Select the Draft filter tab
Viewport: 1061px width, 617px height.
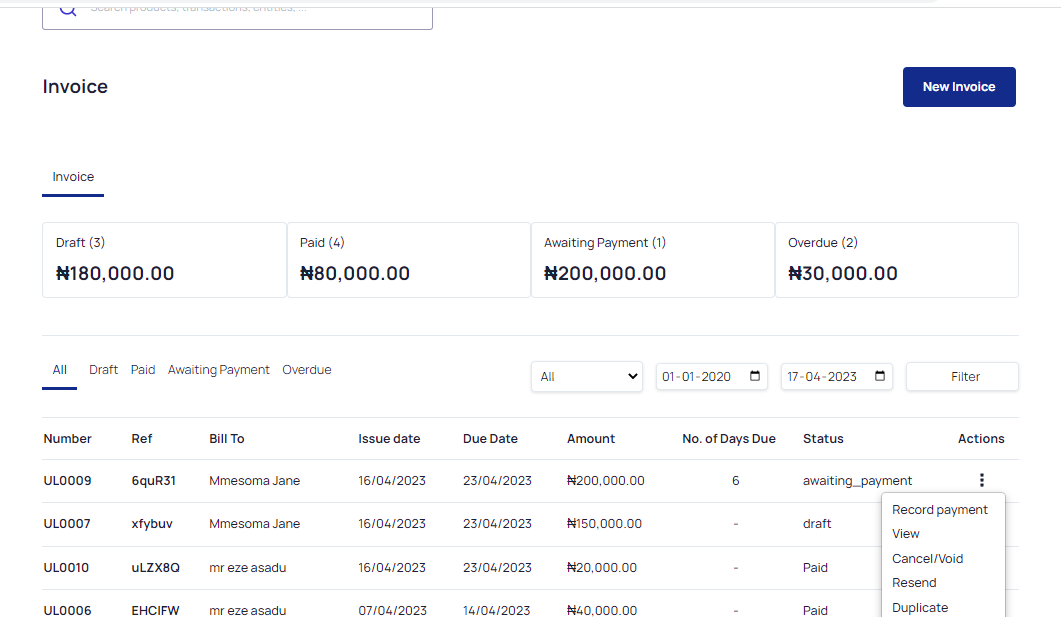click(x=103, y=369)
